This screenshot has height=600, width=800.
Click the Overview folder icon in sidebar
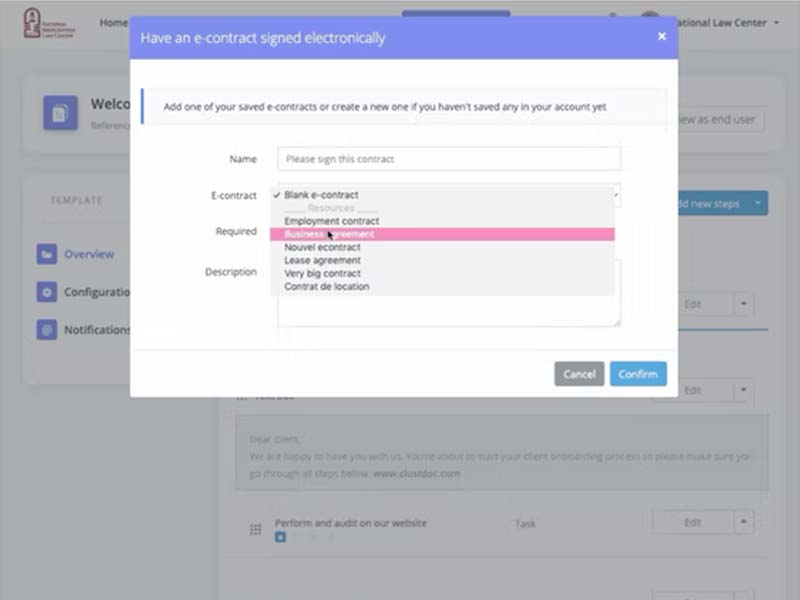coord(46,254)
